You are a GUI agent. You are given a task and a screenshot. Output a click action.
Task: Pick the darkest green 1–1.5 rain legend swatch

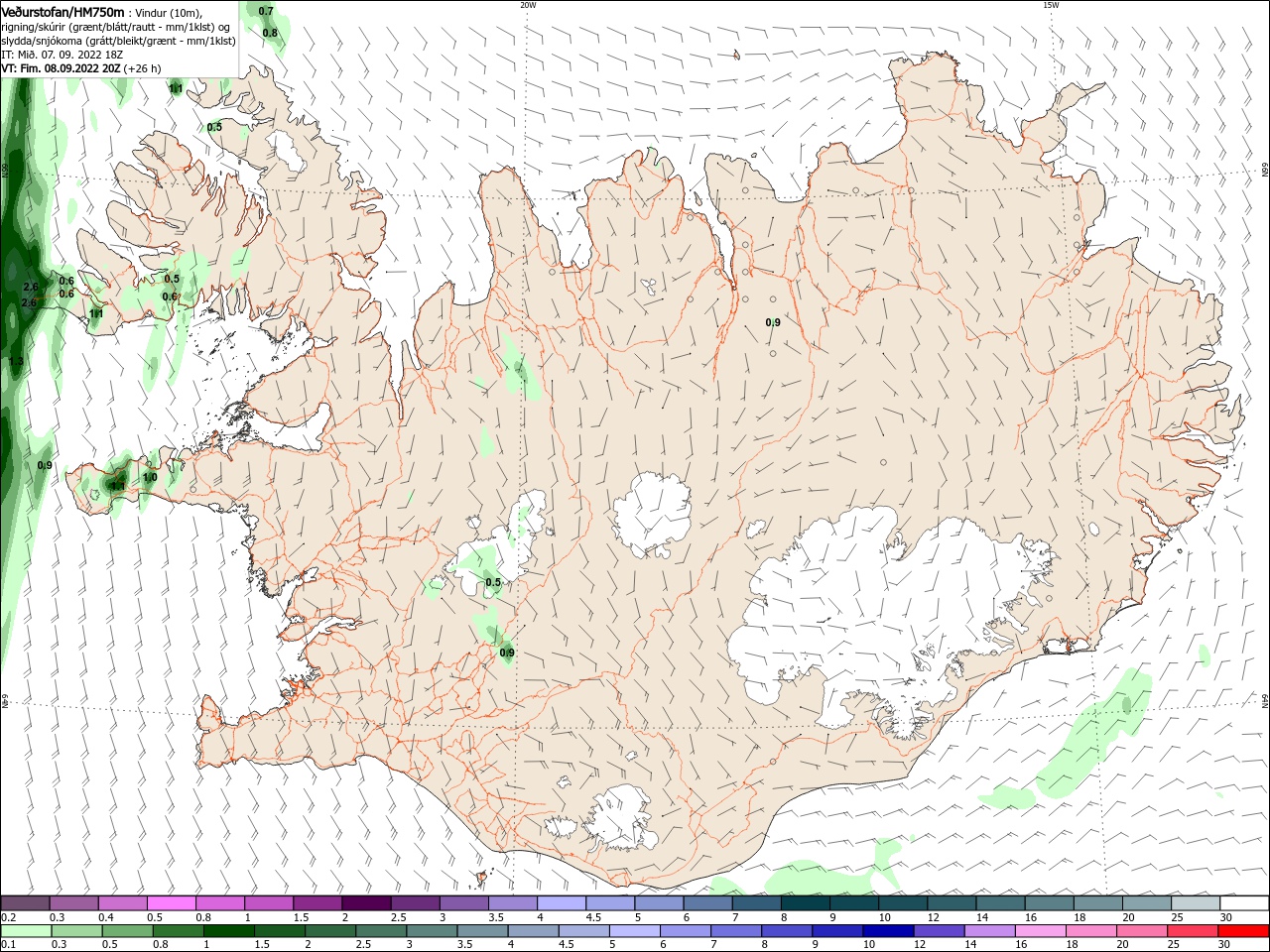coord(228,931)
